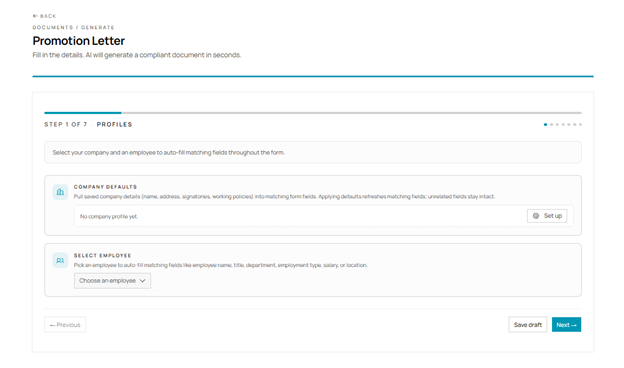
Task: Proceed with the Next button
Action: (x=566, y=325)
